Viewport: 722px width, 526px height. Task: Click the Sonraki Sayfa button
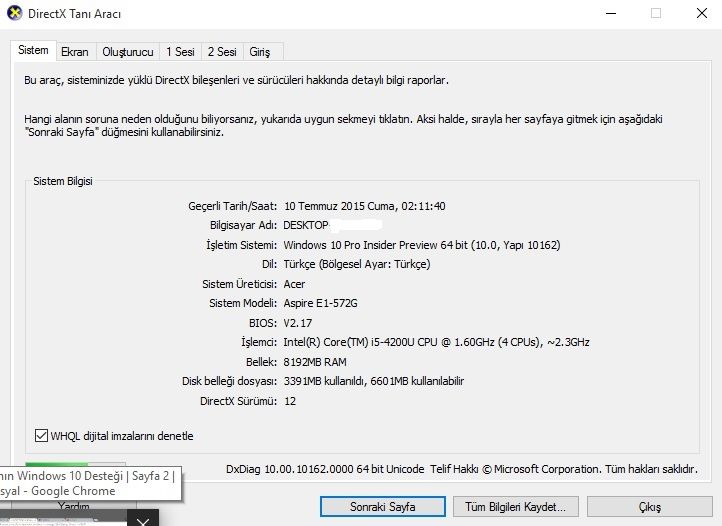(383, 507)
